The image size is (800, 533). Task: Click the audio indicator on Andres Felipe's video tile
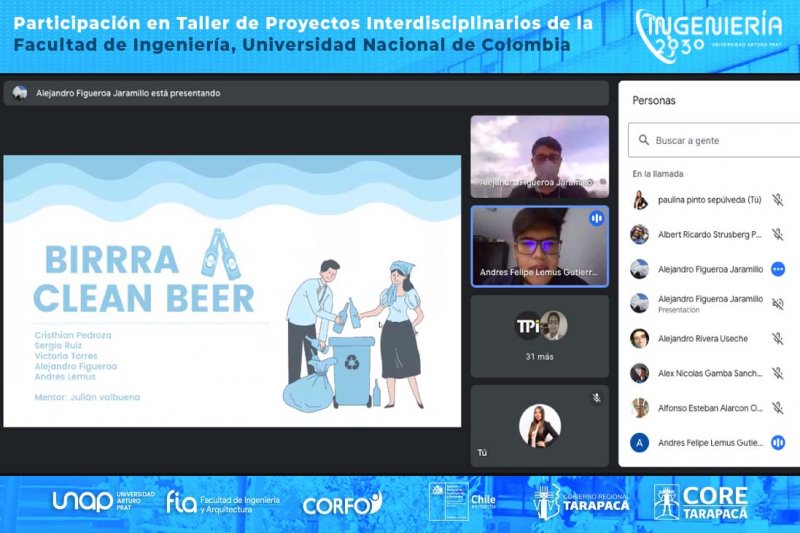click(596, 218)
